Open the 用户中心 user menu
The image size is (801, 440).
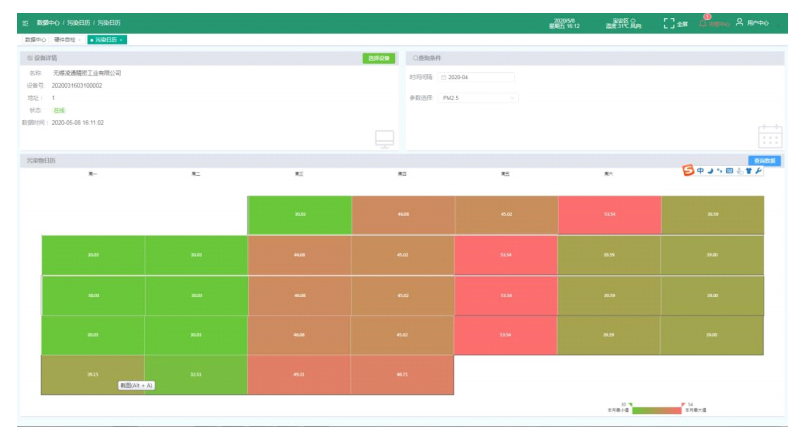tap(758, 22)
